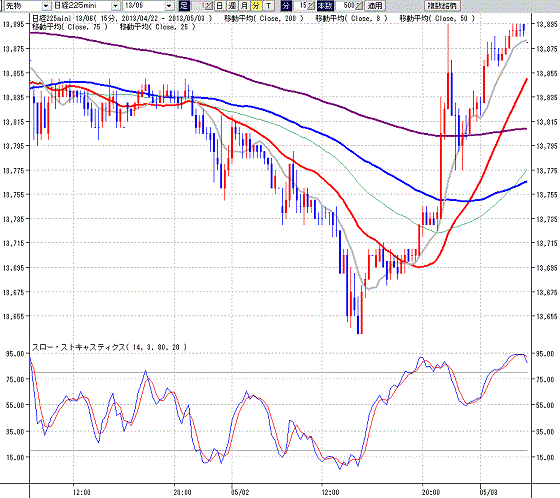Click the 05/02 date marker on time axis

click(240, 493)
